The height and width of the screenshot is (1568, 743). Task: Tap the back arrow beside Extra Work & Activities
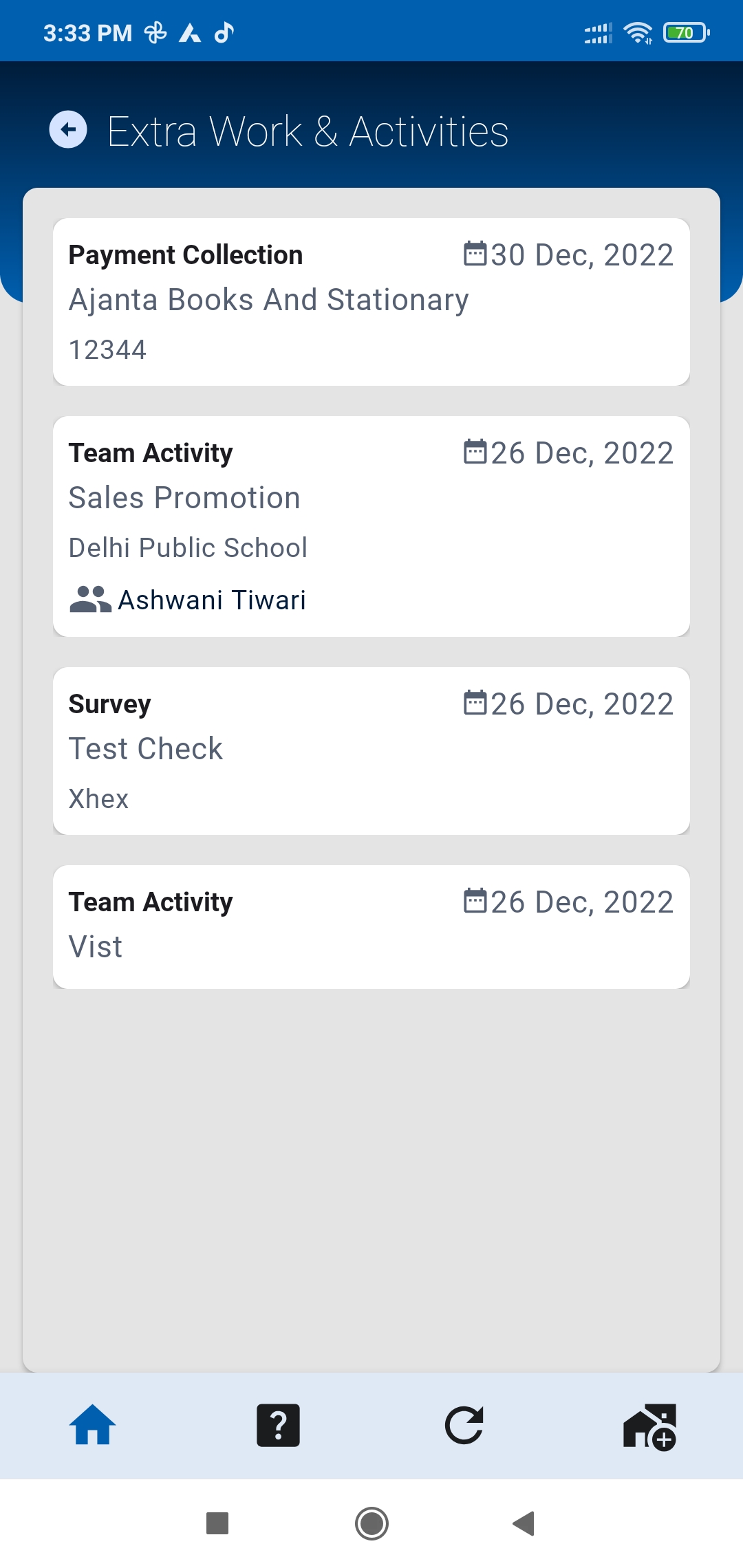68,129
